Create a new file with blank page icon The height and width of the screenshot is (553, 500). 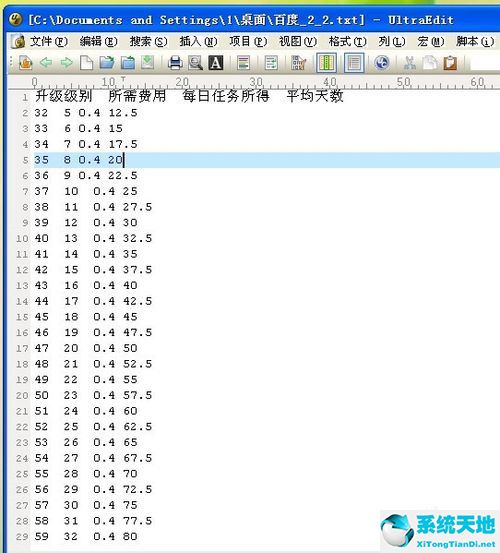(86, 63)
